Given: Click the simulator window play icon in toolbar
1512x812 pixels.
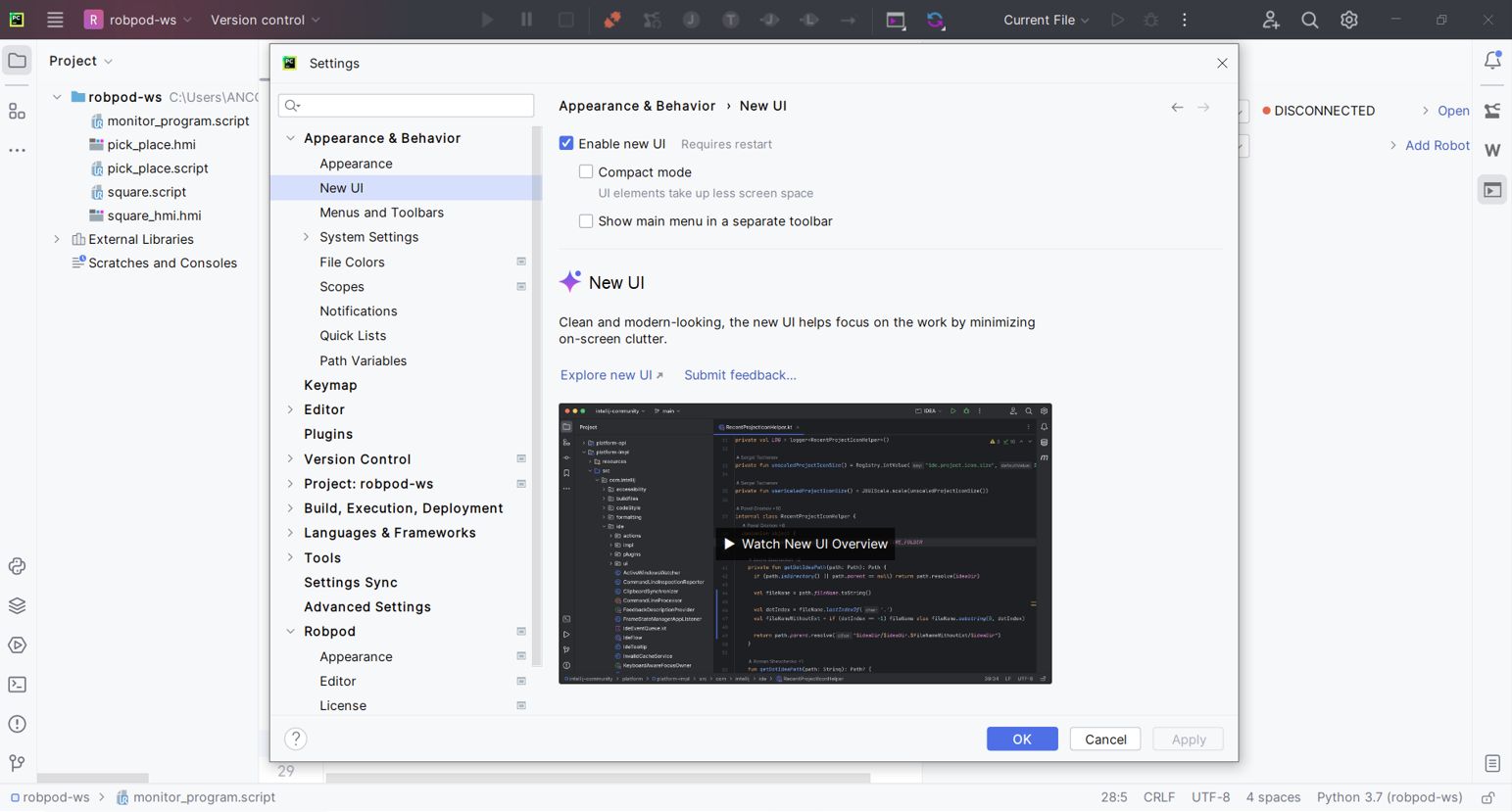Looking at the screenshot, I should point(896,20).
